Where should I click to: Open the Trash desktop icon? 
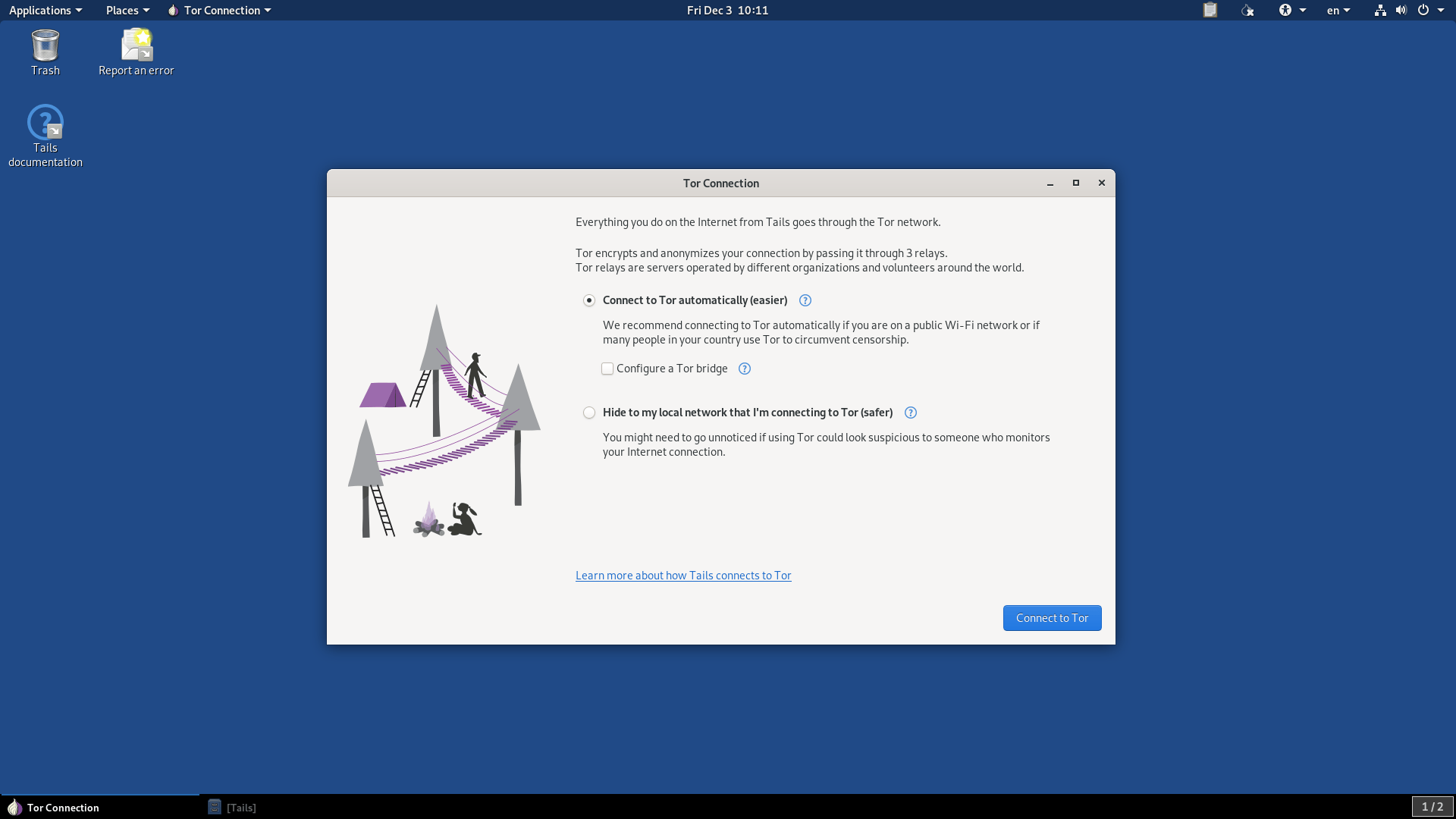[45, 52]
